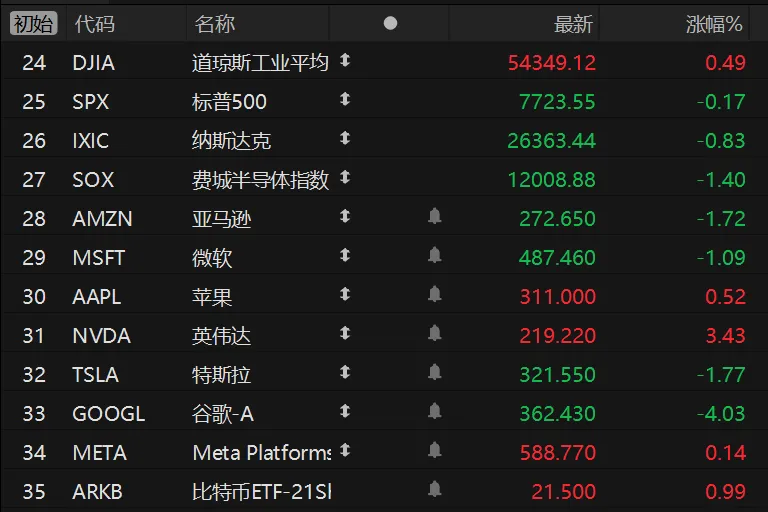Screen dimensions: 768x512
Task: Click the name Meta Platforms
Action: point(262,453)
